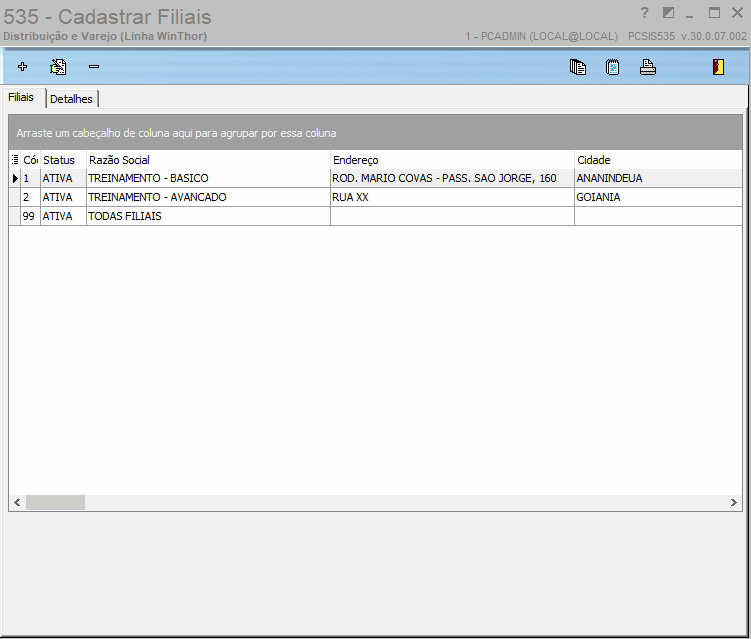Screen dimensions: 751x639
Task: Open the grid column chooser icon
Action: [15, 160]
